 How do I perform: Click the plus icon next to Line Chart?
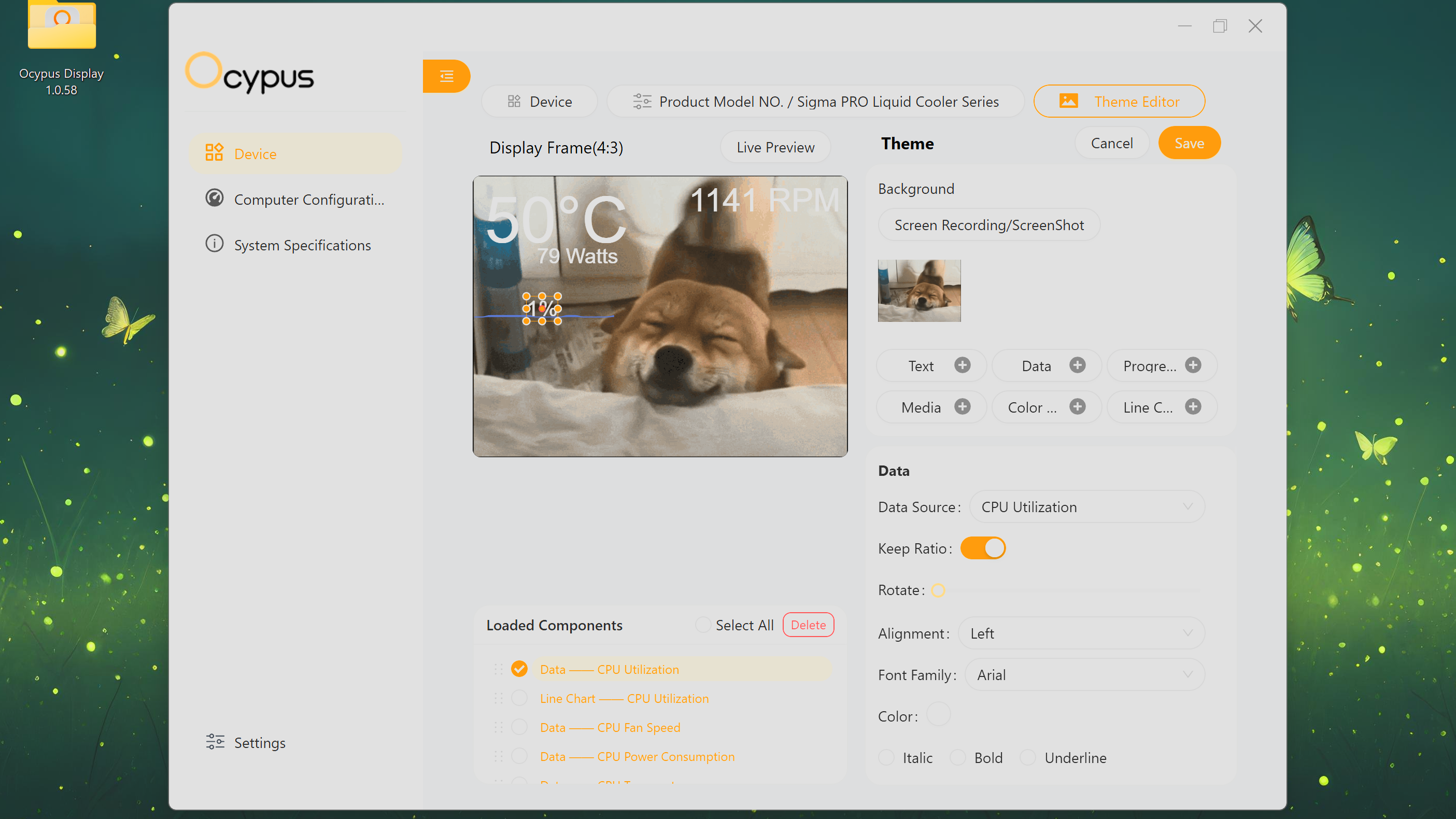pyautogui.click(x=1193, y=406)
